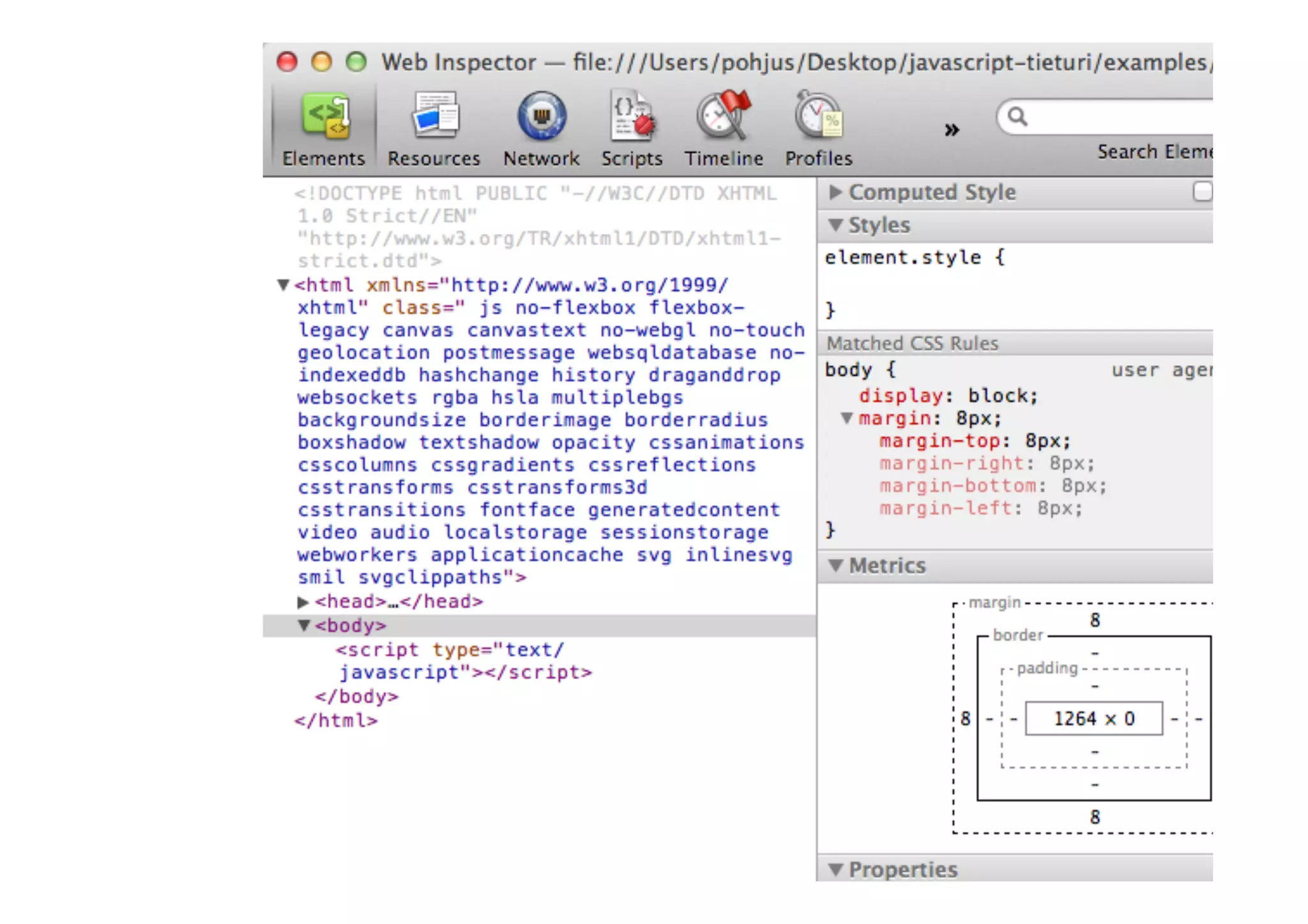Collapse the Styles section
The width and height of the screenshot is (1308, 924).
pyautogui.click(x=835, y=225)
